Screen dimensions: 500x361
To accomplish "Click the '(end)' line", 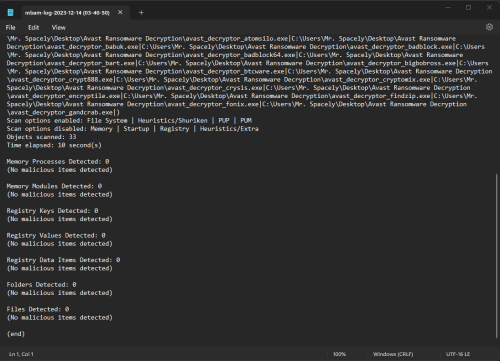I will coord(16,334).
